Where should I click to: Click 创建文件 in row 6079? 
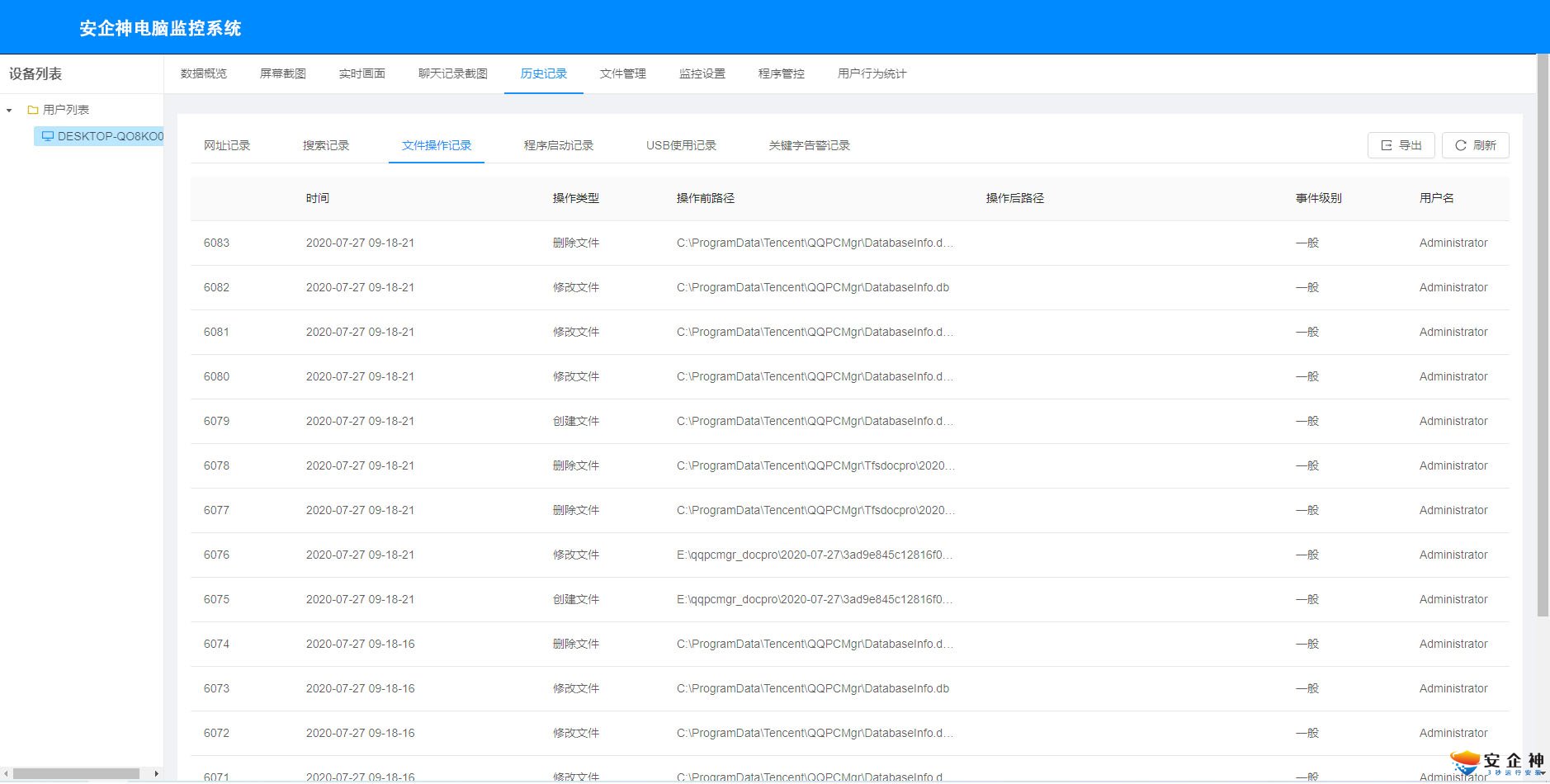click(576, 421)
